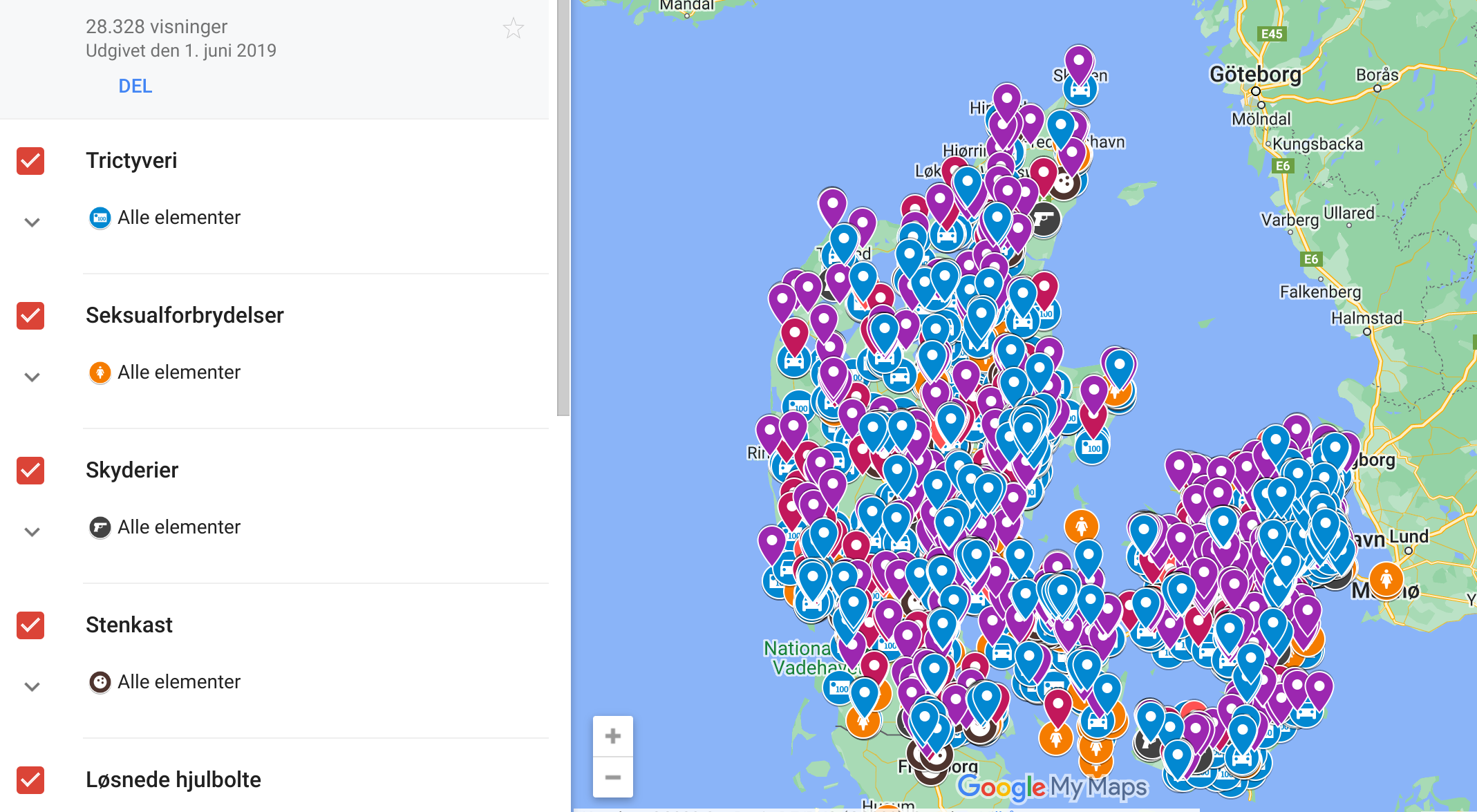Screen dimensions: 1477x812
Task: Expand the Trictyveri layer items
Action: pos(32,223)
